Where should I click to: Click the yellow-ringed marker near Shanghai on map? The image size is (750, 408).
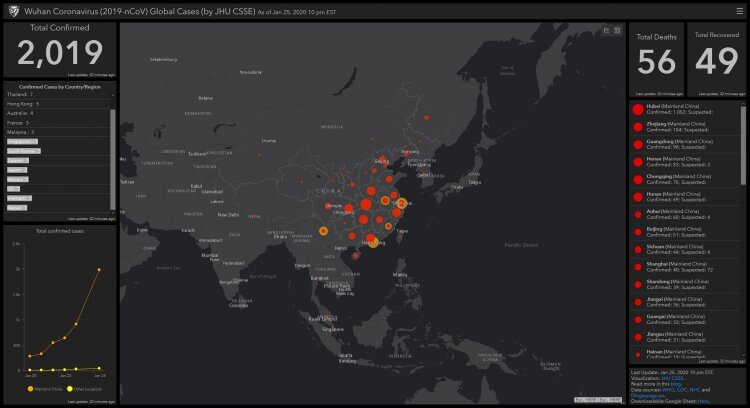click(x=402, y=203)
